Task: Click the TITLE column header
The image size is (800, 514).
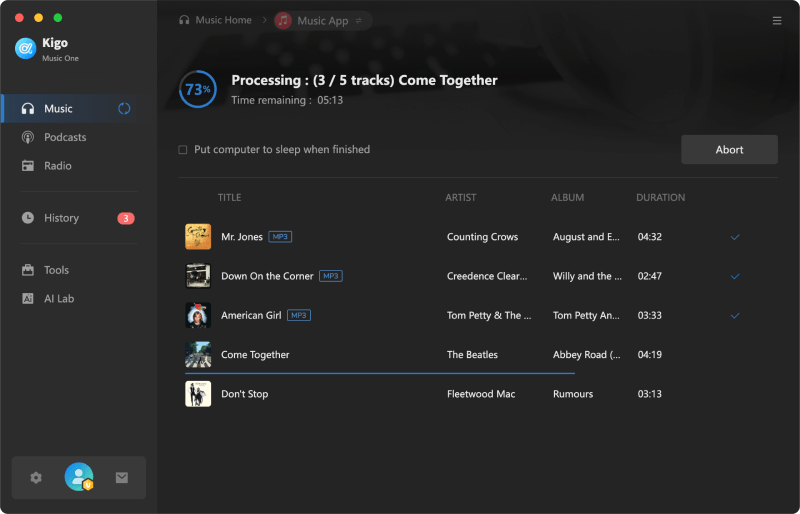Action: pos(230,198)
